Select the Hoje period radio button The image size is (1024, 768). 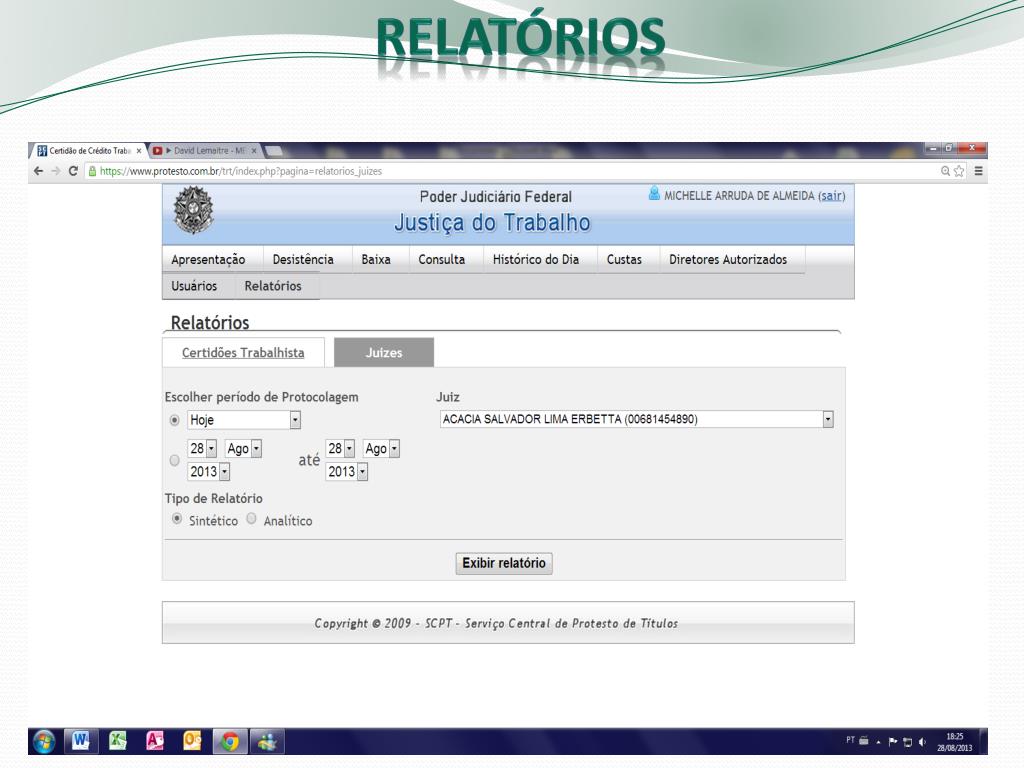click(174, 420)
